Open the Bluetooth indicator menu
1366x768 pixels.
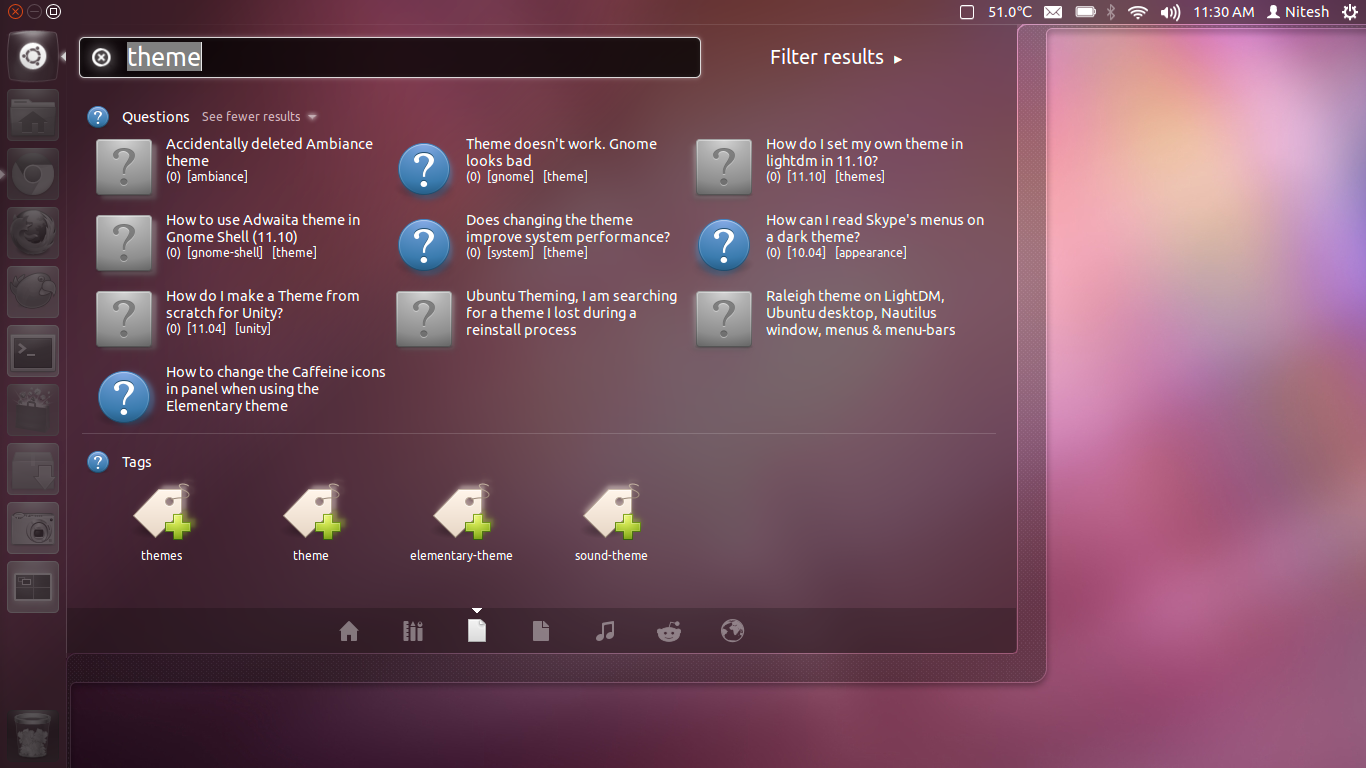point(1111,12)
